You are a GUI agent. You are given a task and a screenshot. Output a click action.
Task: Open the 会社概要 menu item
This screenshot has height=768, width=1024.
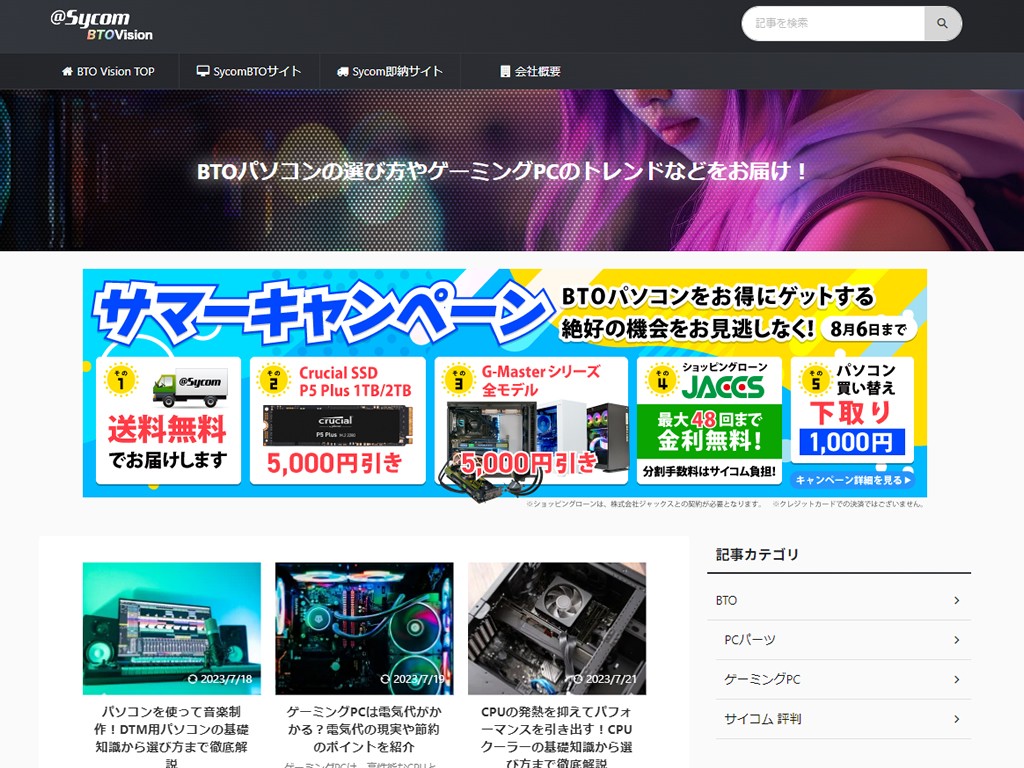530,71
